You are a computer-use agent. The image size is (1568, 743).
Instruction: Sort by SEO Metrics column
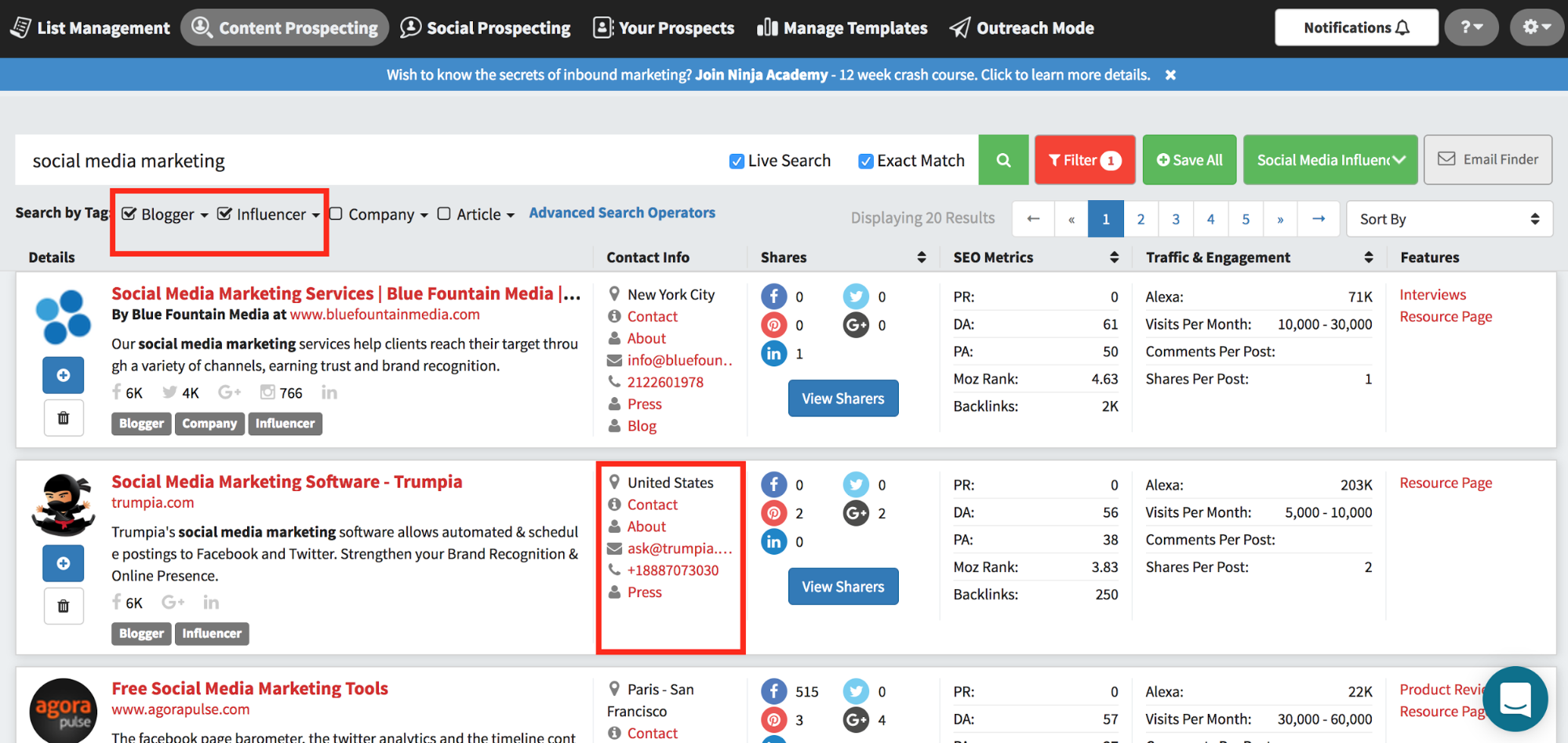[1114, 257]
